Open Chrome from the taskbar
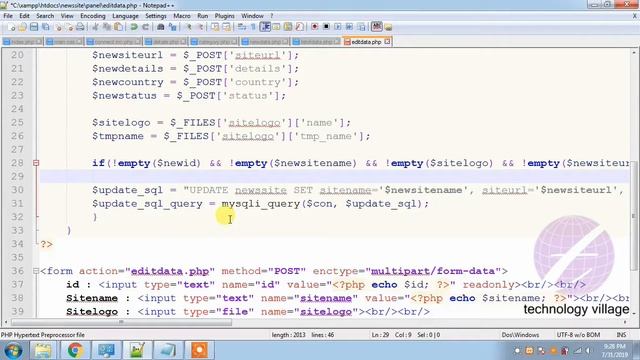Viewport: 640px width, 360px height. tap(75, 350)
